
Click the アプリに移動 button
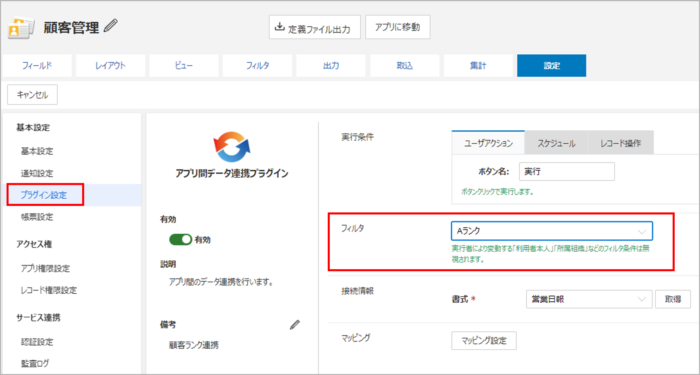(x=397, y=27)
